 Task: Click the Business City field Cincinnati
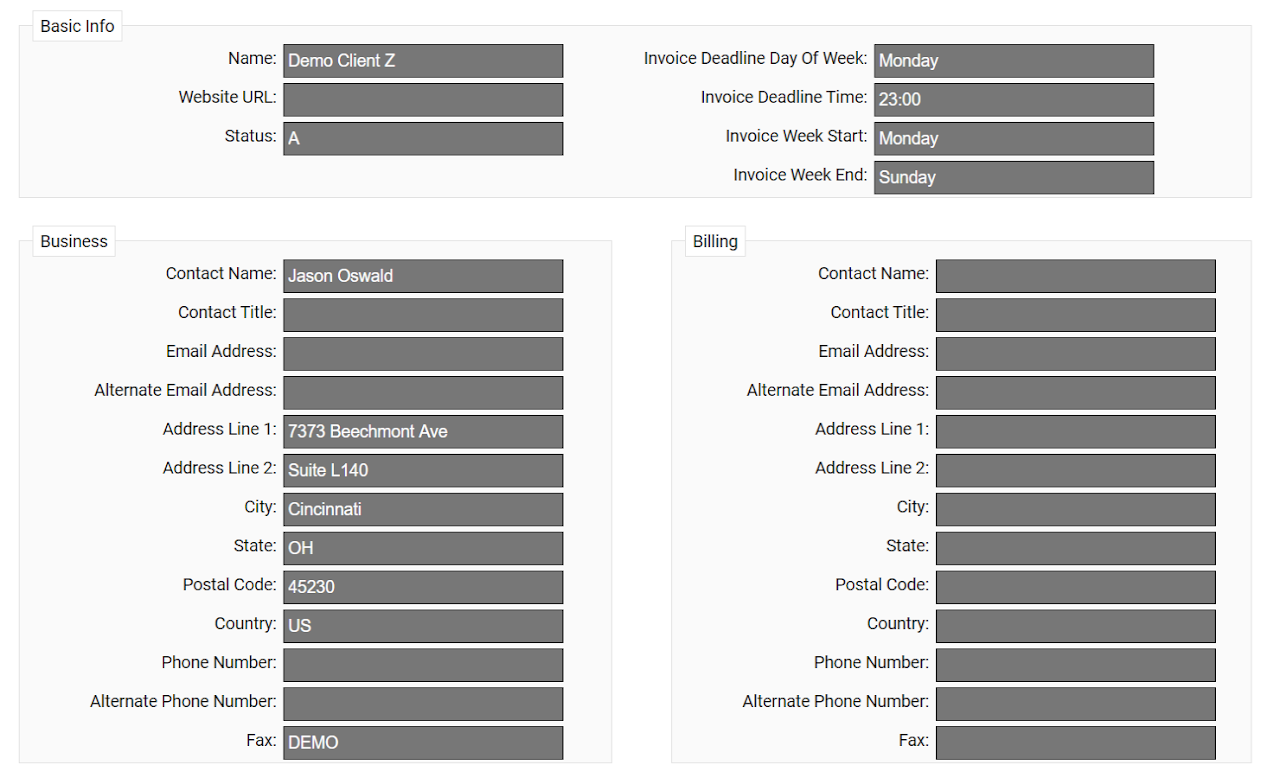click(423, 509)
